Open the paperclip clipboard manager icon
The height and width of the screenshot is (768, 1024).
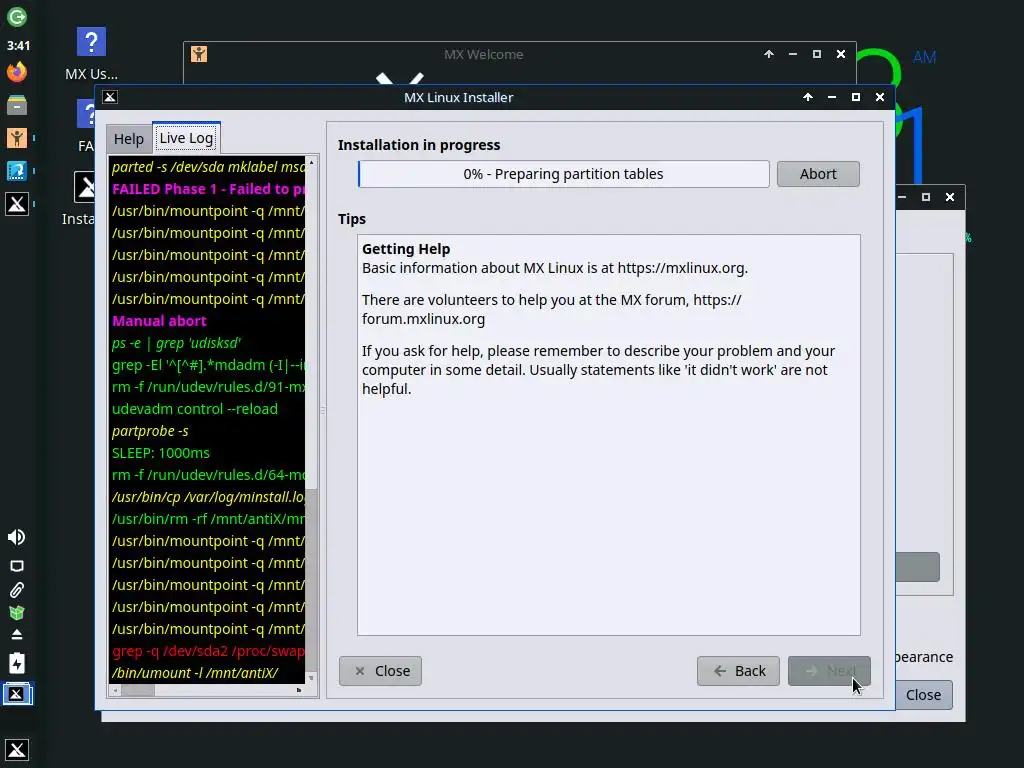pos(17,590)
